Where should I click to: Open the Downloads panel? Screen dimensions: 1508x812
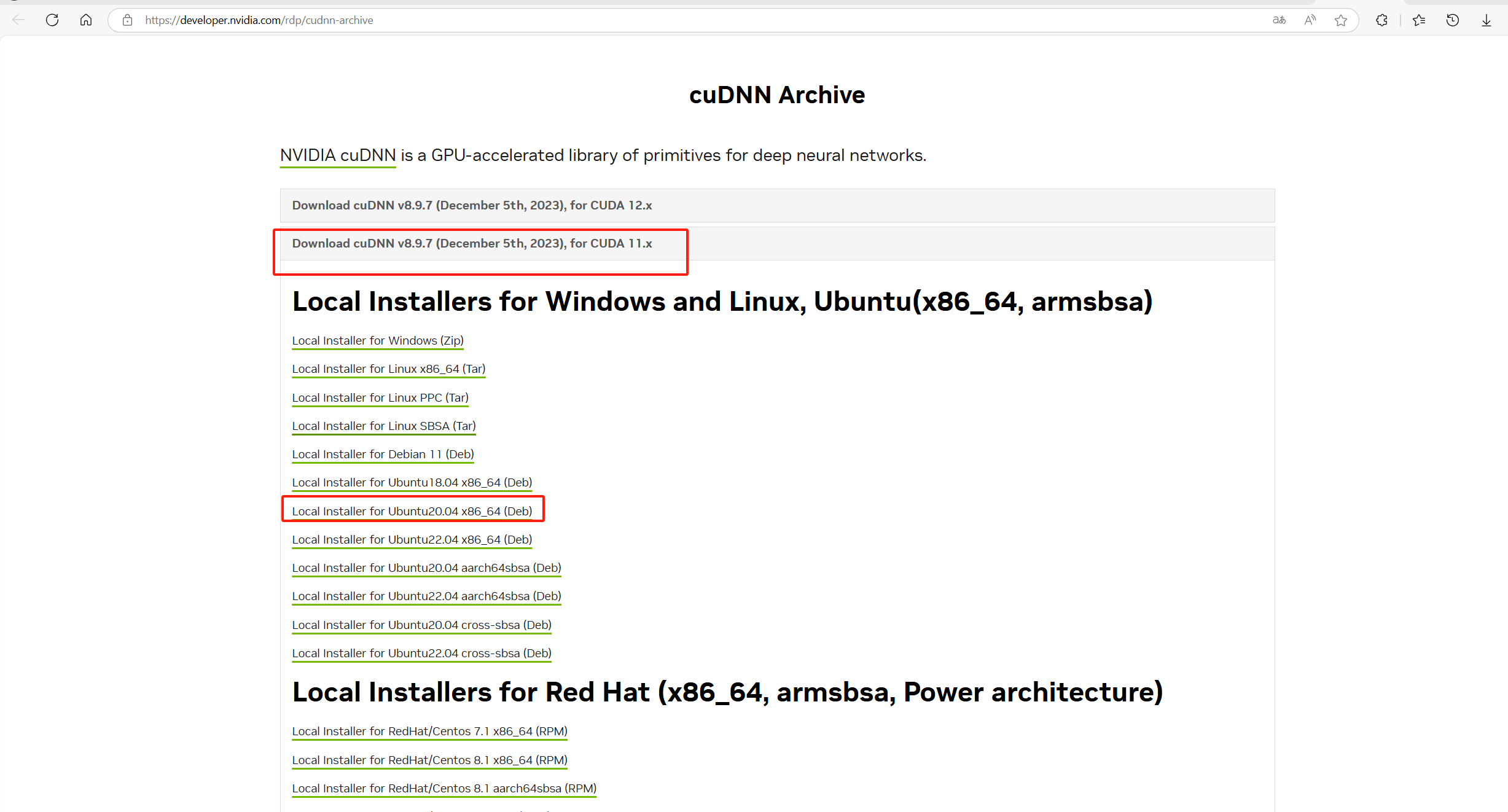point(1486,20)
